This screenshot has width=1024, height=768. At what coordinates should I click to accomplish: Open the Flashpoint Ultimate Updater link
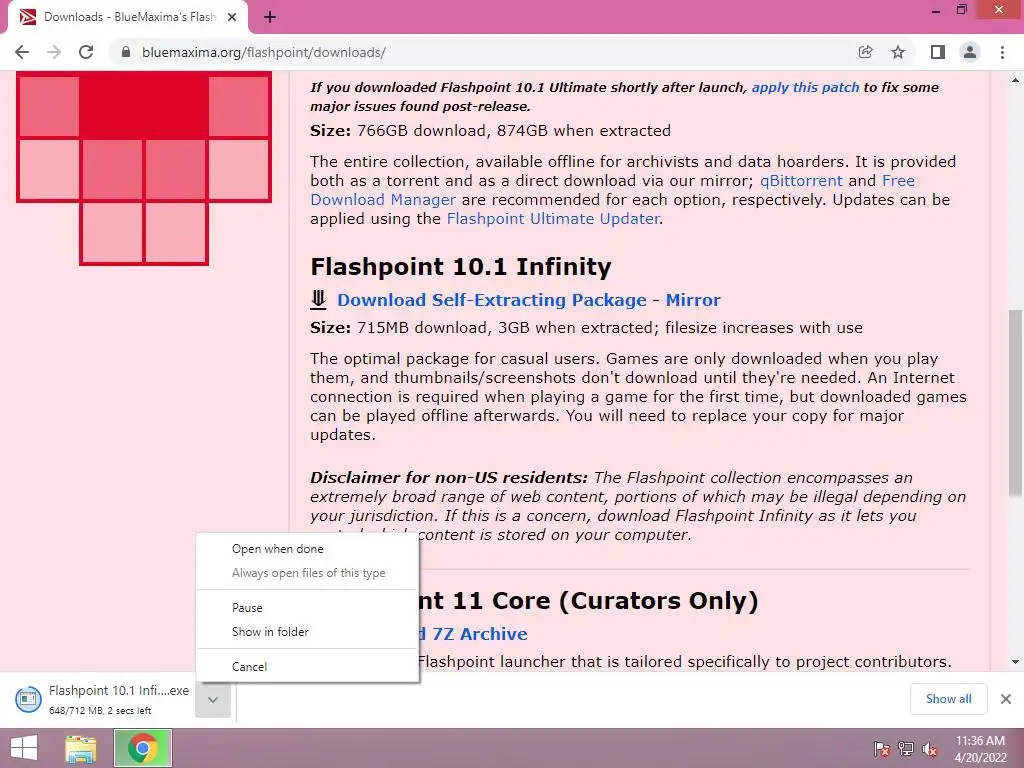[x=552, y=219]
